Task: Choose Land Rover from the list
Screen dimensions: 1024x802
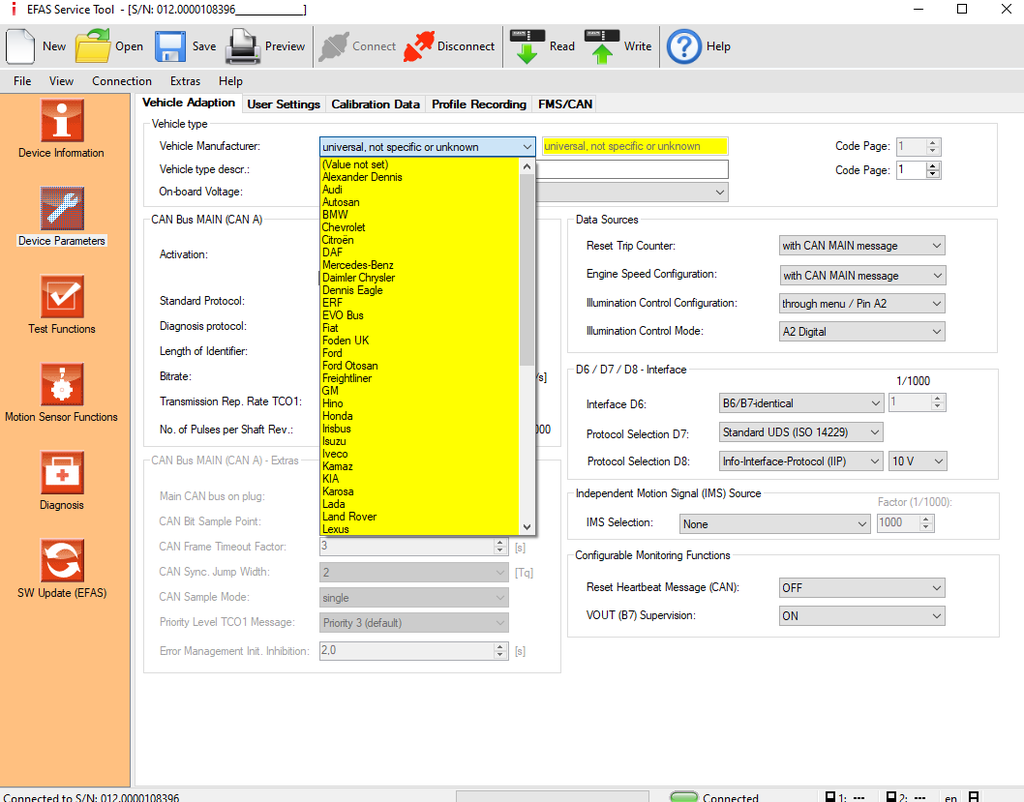Action: [x=419, y=517]
